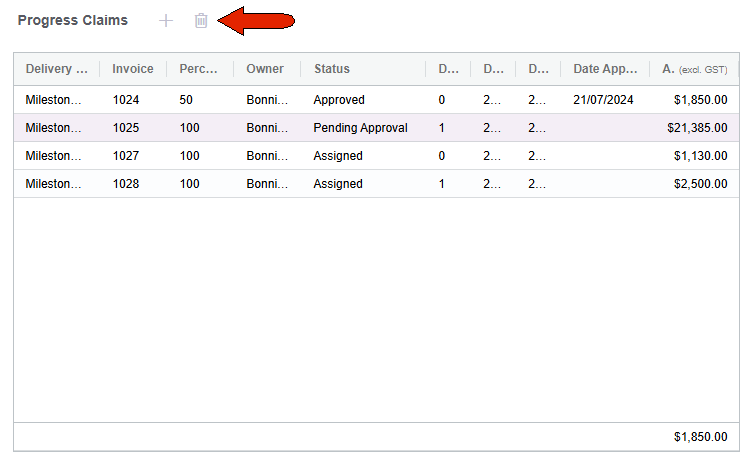The image size is (751, 462).
Task: Click the Pending Approval status cell
Action: coord(361,128)
